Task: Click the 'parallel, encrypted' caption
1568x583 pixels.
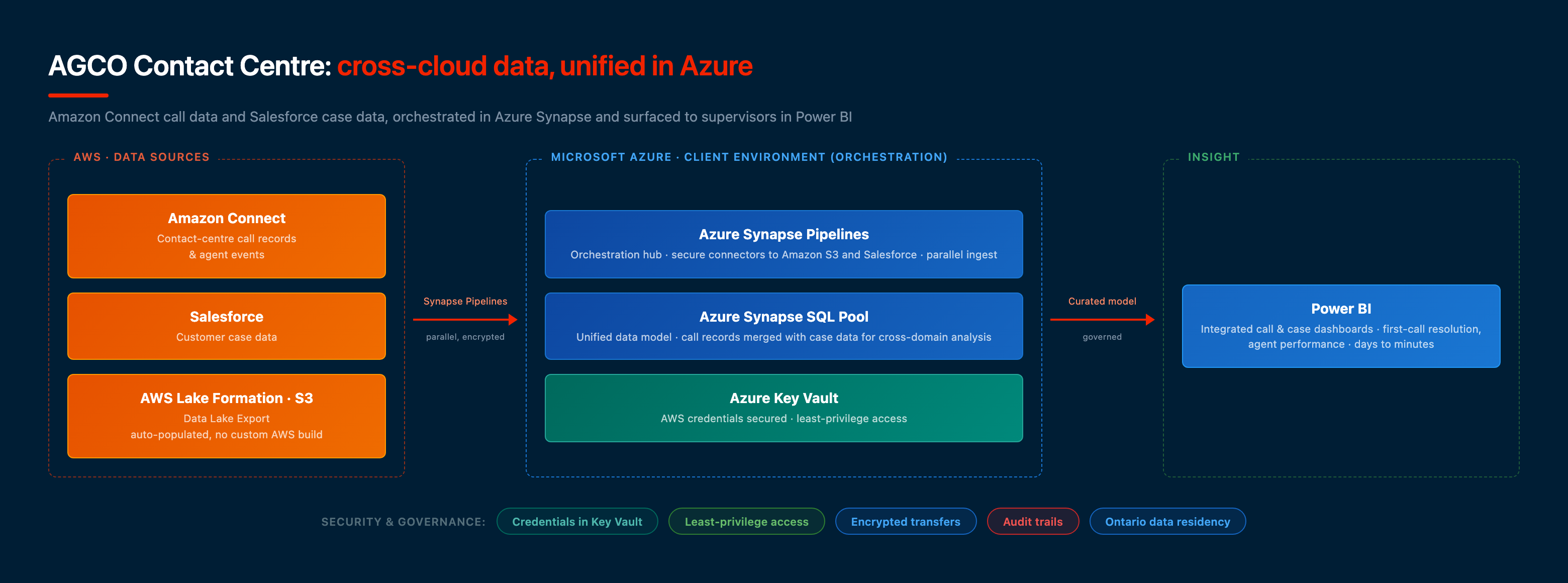Action: [x=465, y=337]
